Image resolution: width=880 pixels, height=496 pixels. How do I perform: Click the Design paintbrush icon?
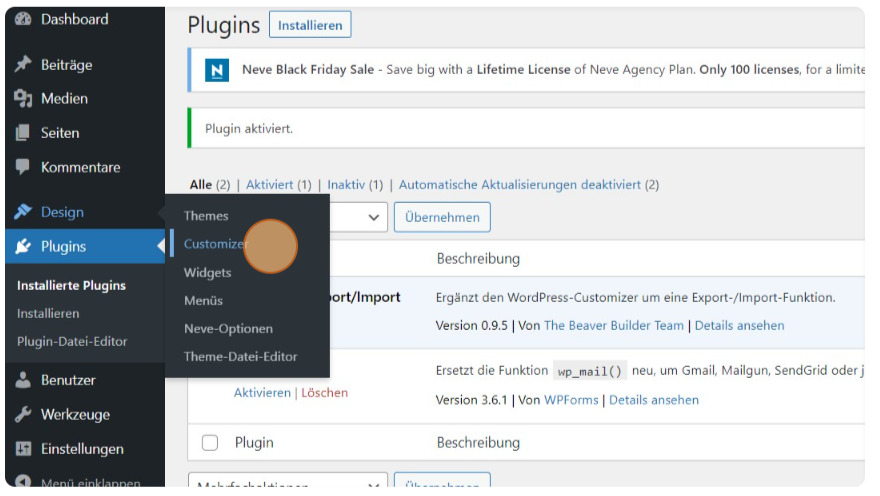tap(23, 212)
